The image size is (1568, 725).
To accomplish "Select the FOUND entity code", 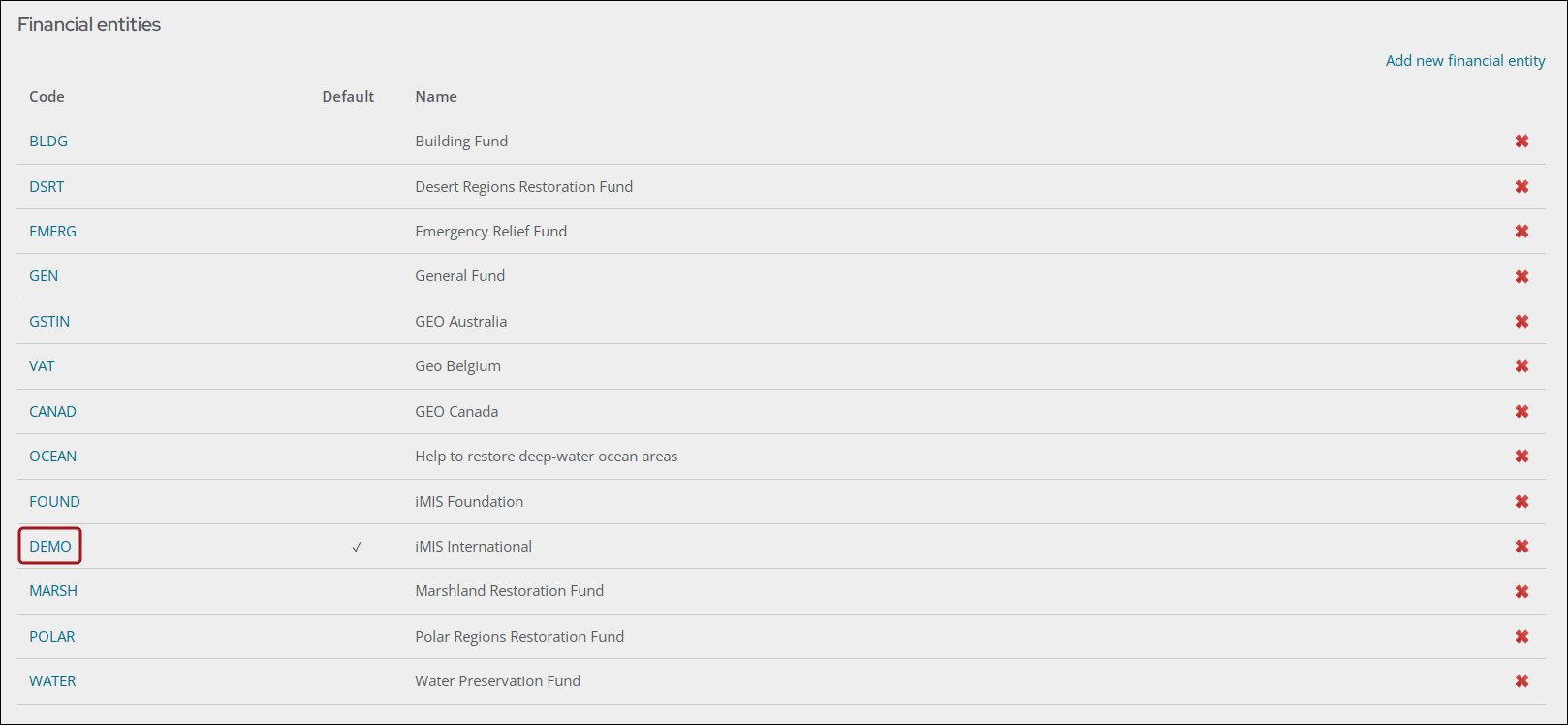I will pos(54,501).
